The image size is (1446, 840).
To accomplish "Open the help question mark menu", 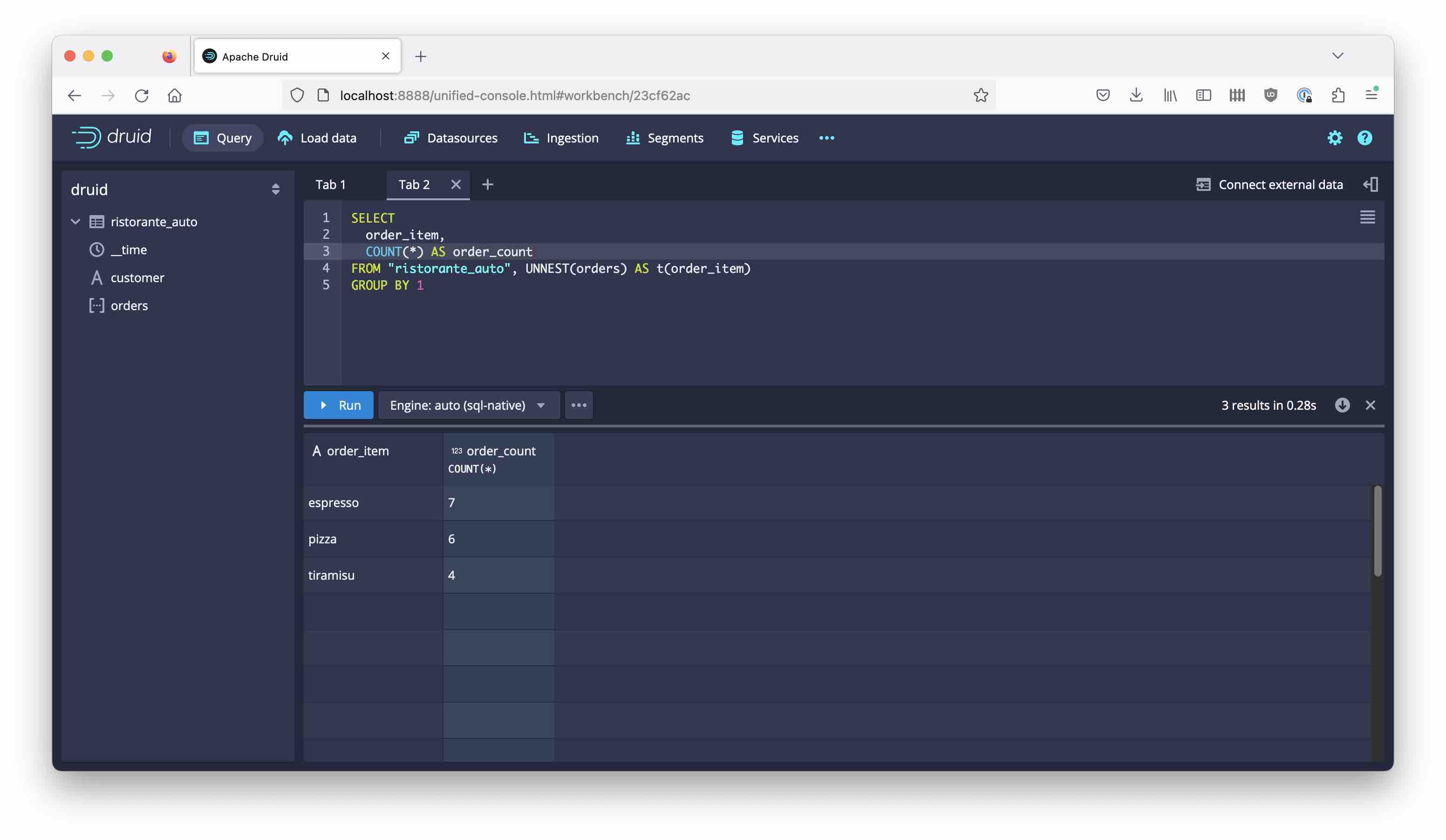I will tap(1364, 138).
